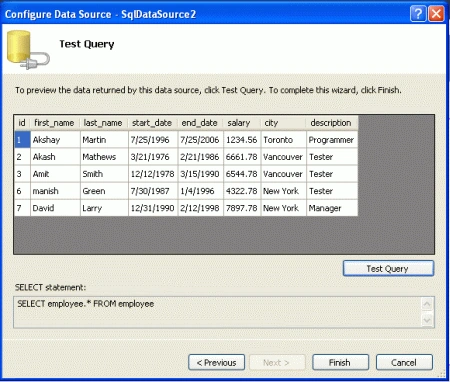Select the manish first name cell

pyautogui.click(x=55, y=191)
